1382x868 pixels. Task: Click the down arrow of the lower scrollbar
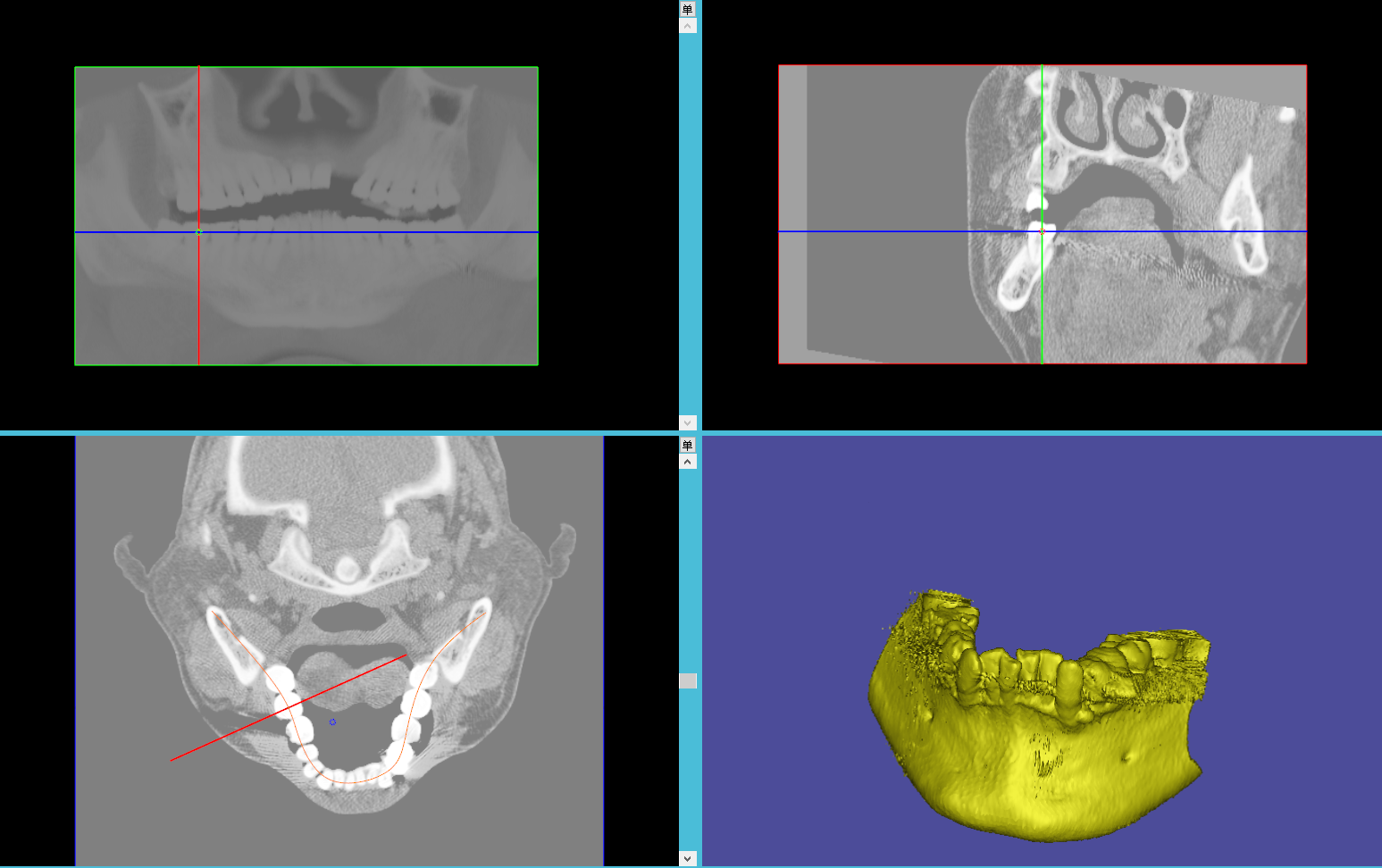(687, 858)
